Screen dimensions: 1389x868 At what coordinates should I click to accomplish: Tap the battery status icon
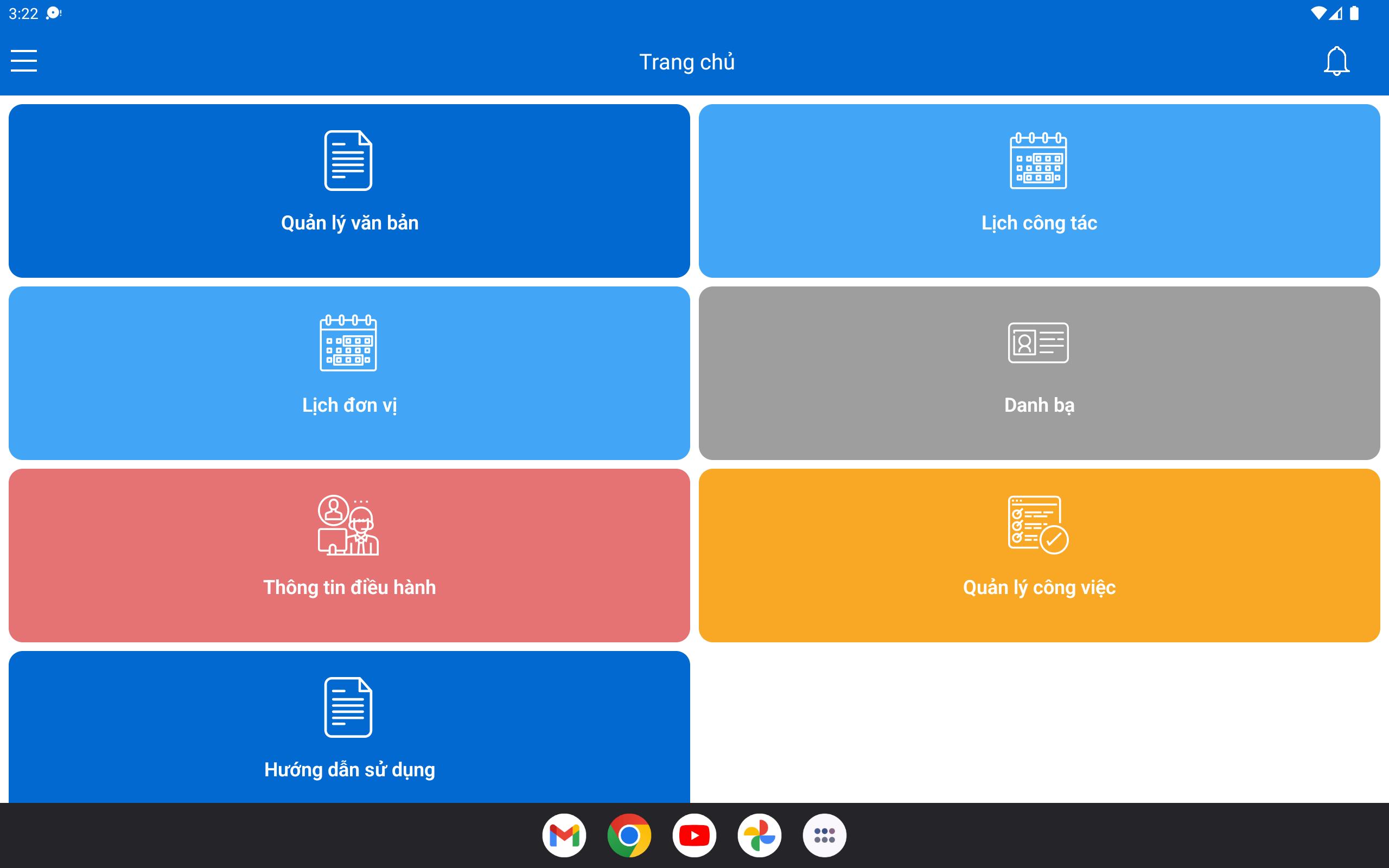(x=1354, y=13)
